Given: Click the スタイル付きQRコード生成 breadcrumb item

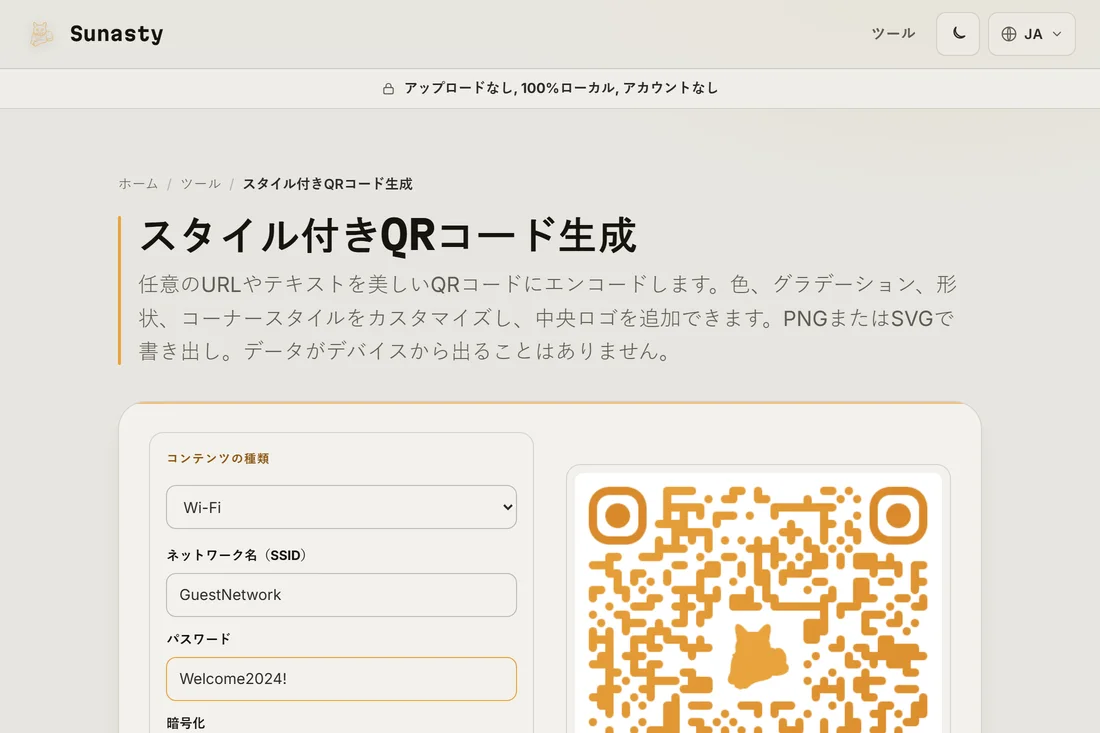Looking at the screenshot, I should (x=328, y=184).
